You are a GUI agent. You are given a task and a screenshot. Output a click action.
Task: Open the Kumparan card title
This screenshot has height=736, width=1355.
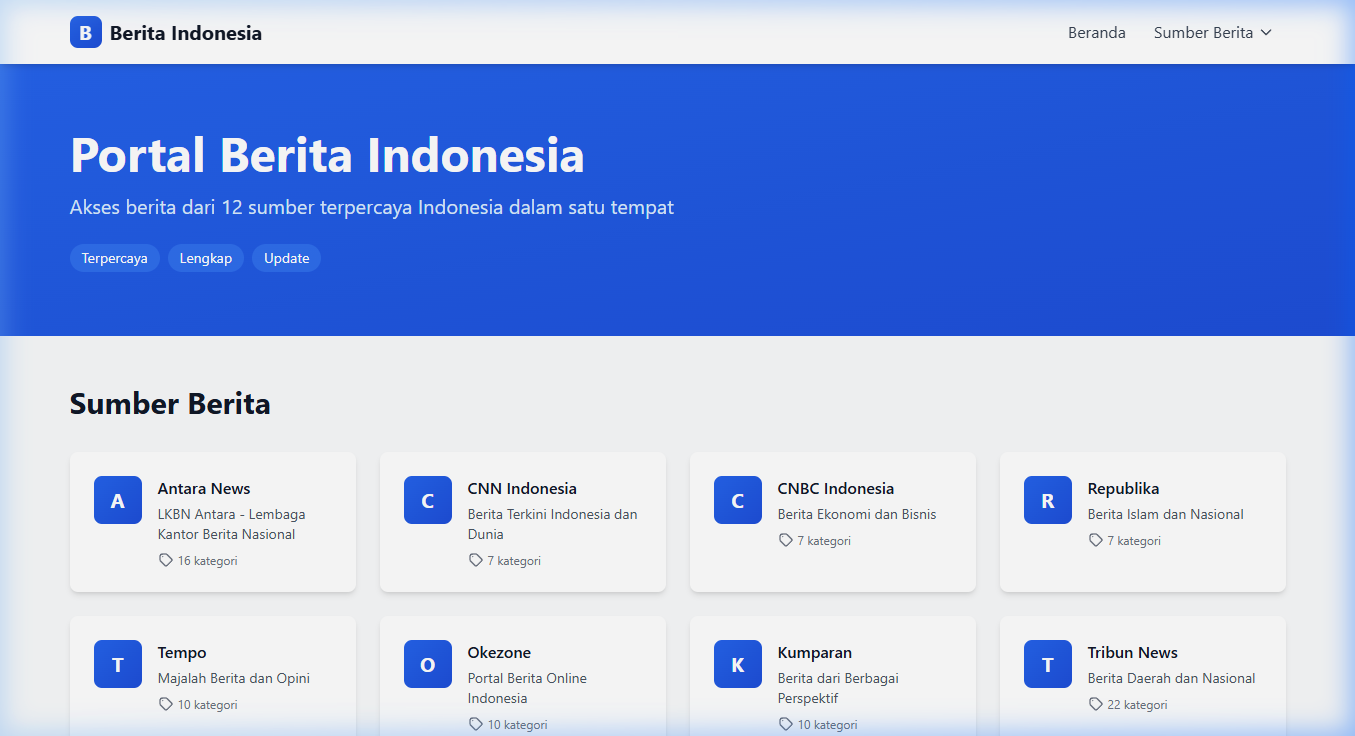[x=815, y=652]
